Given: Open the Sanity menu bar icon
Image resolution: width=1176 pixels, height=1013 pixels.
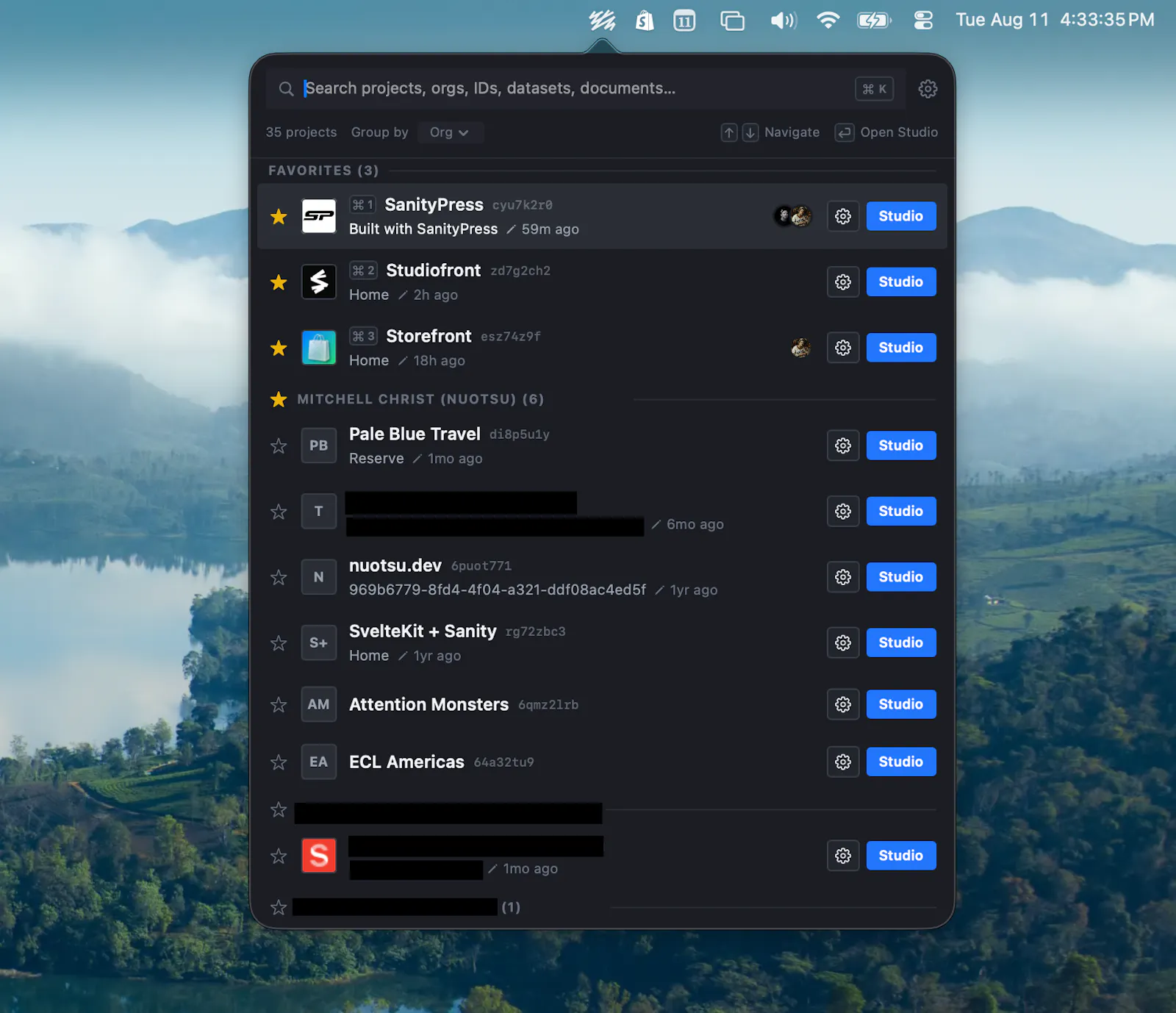Looking at the screenshot, I should [602, 20].
